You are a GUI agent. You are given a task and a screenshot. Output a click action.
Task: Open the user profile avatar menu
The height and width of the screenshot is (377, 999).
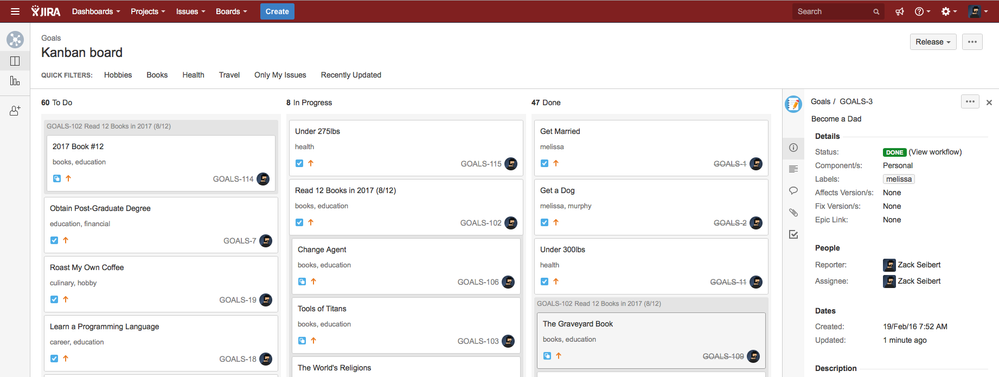tap(978, 11)
